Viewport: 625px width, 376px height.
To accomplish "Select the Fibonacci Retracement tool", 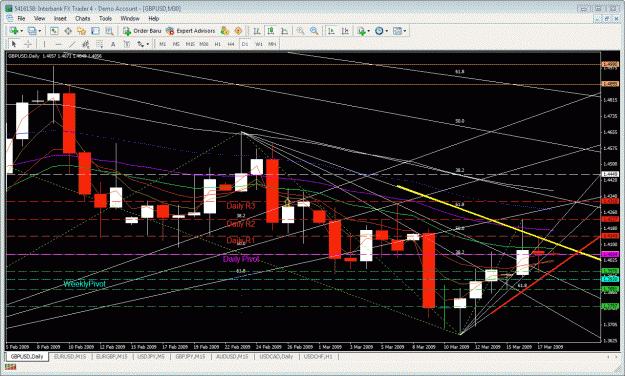I will [x=99, y=44].
